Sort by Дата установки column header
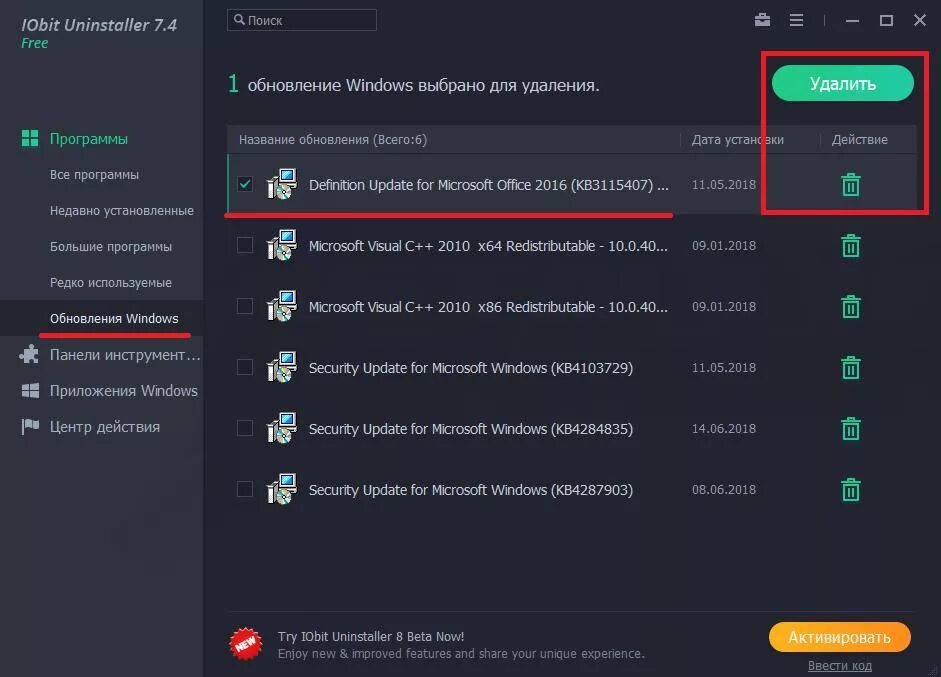Viewport: 941px width, 677px height. coord(738,140)
